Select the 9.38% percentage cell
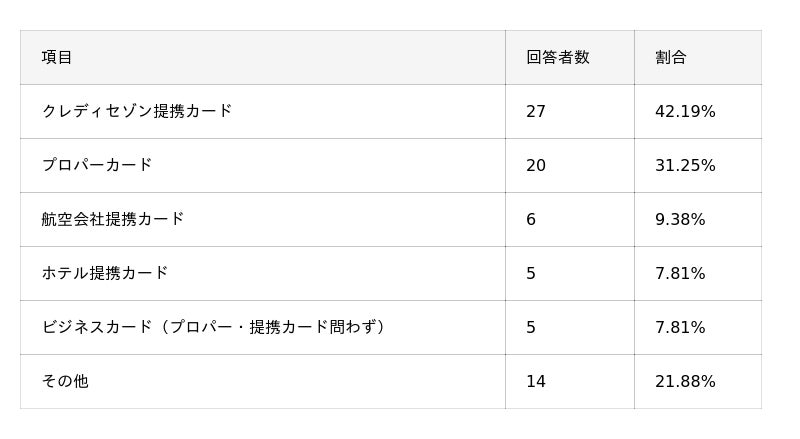The width and height of the screenshot is (800, 439). [680, 219]
